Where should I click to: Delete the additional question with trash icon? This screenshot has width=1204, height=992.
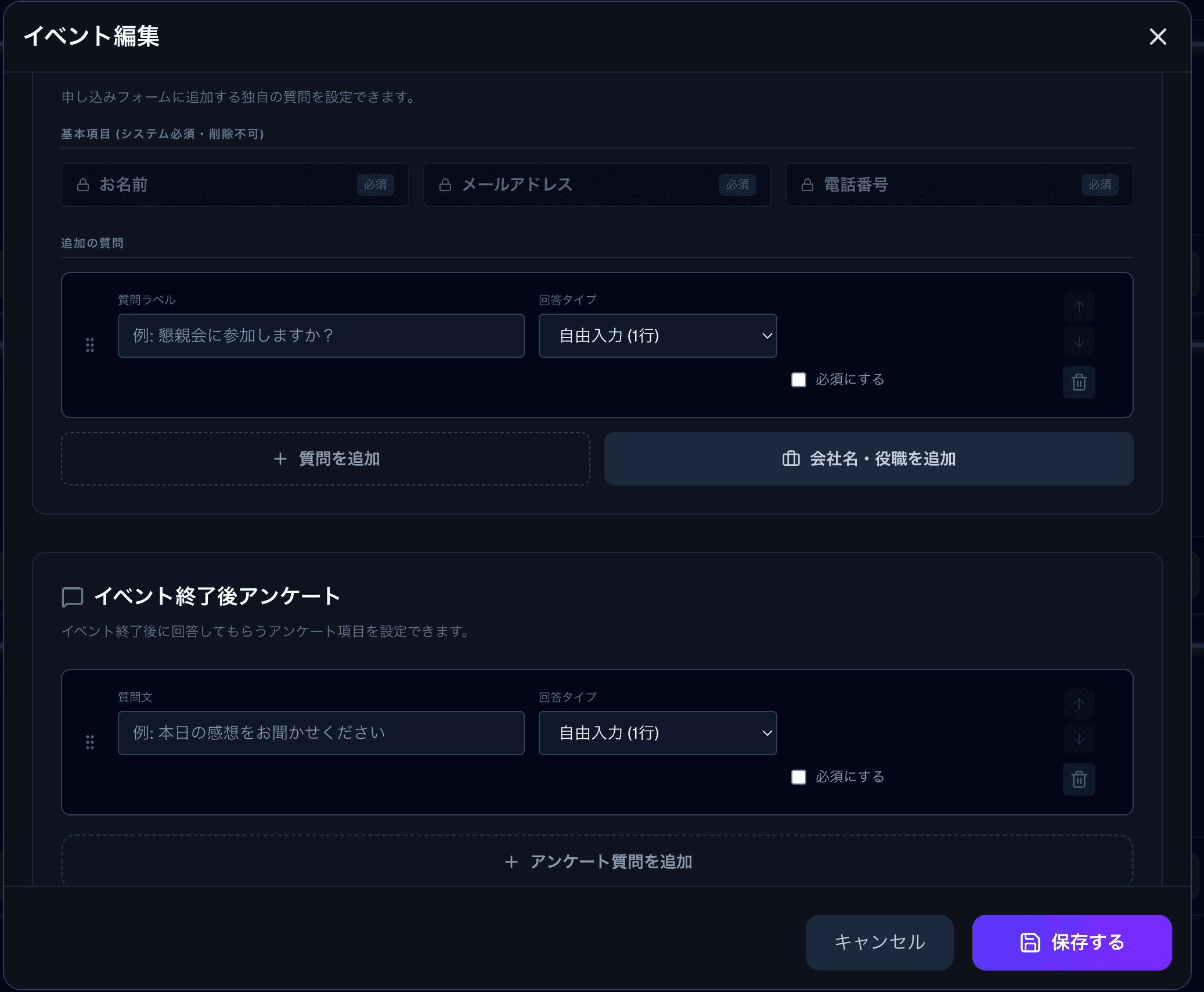1079,382
